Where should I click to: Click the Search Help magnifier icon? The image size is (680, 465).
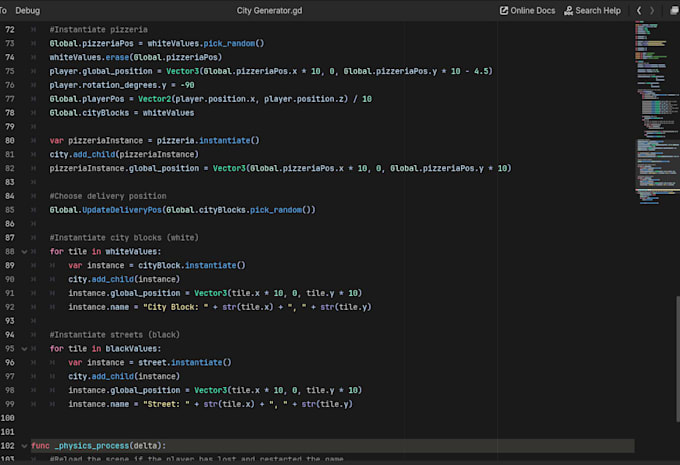tap(568, 10)
